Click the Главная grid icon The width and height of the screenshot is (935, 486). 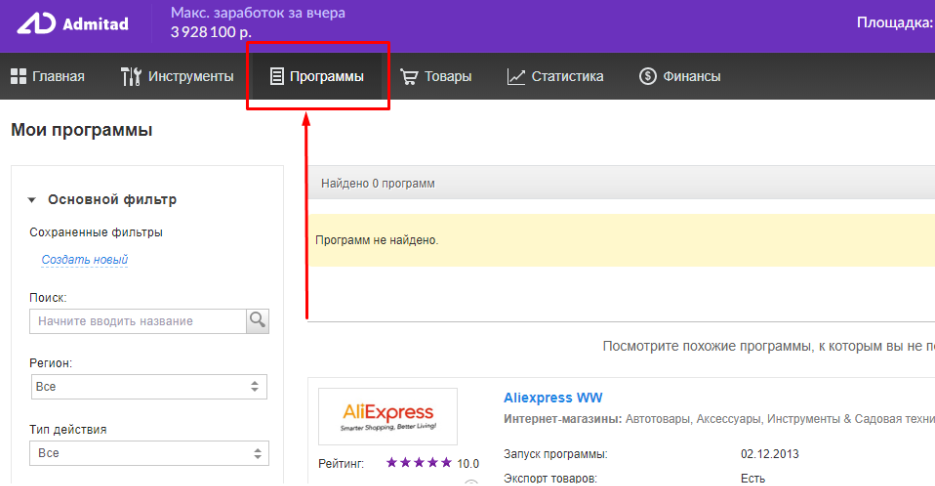click(x=18, y=76)
